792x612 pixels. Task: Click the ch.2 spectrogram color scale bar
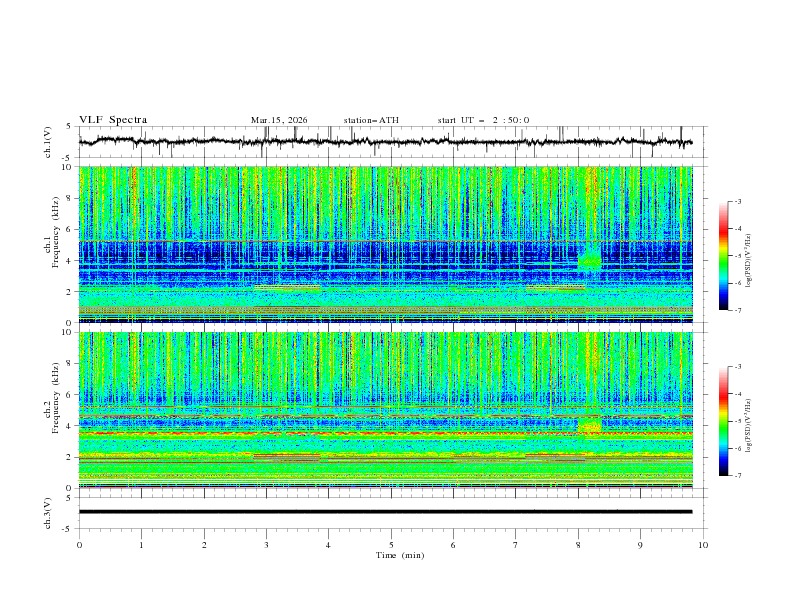click(x=723, y=421)
